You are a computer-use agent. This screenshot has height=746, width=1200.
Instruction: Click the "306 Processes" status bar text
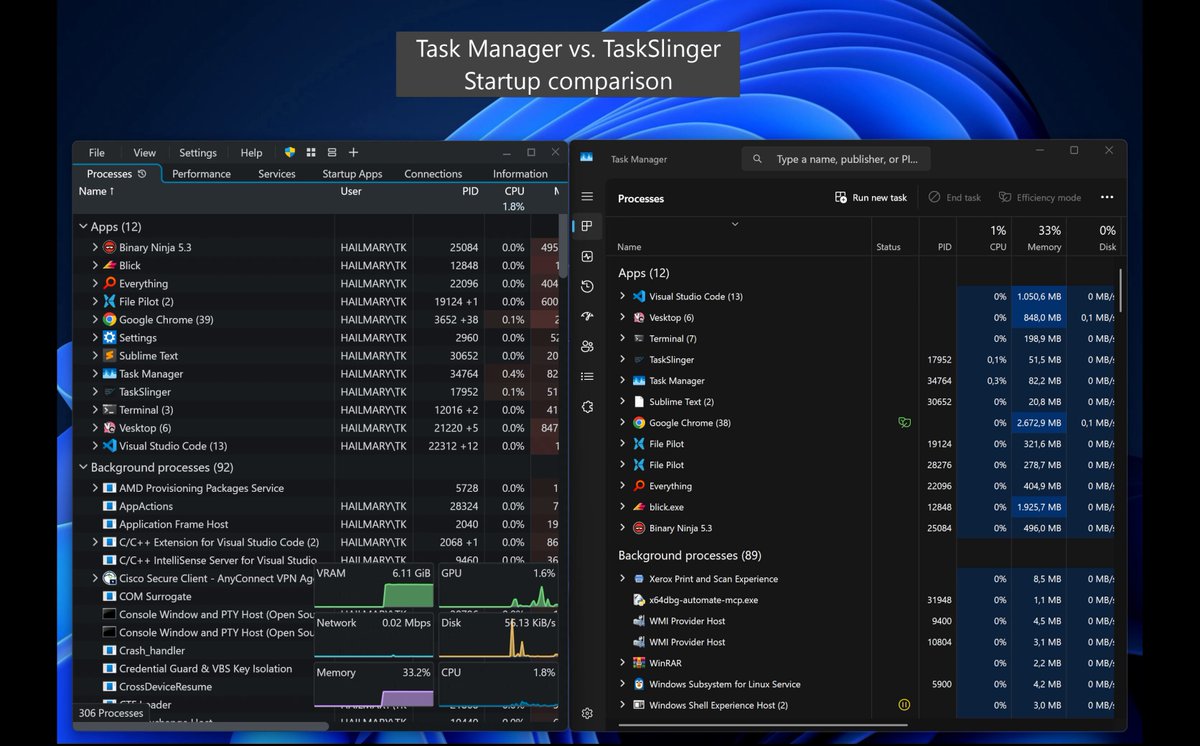coord(109,713)
